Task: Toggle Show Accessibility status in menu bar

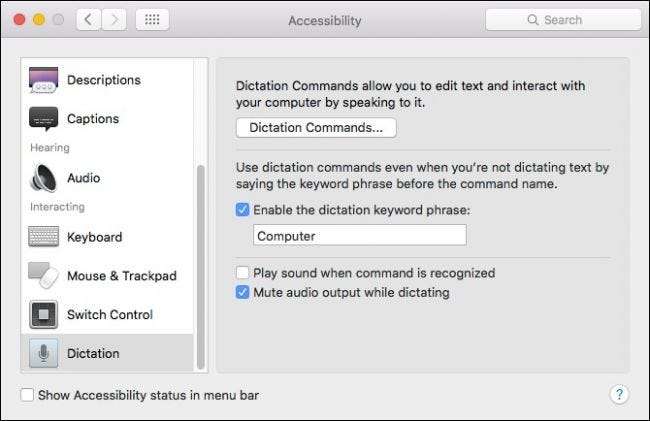Action: point(27,395)
